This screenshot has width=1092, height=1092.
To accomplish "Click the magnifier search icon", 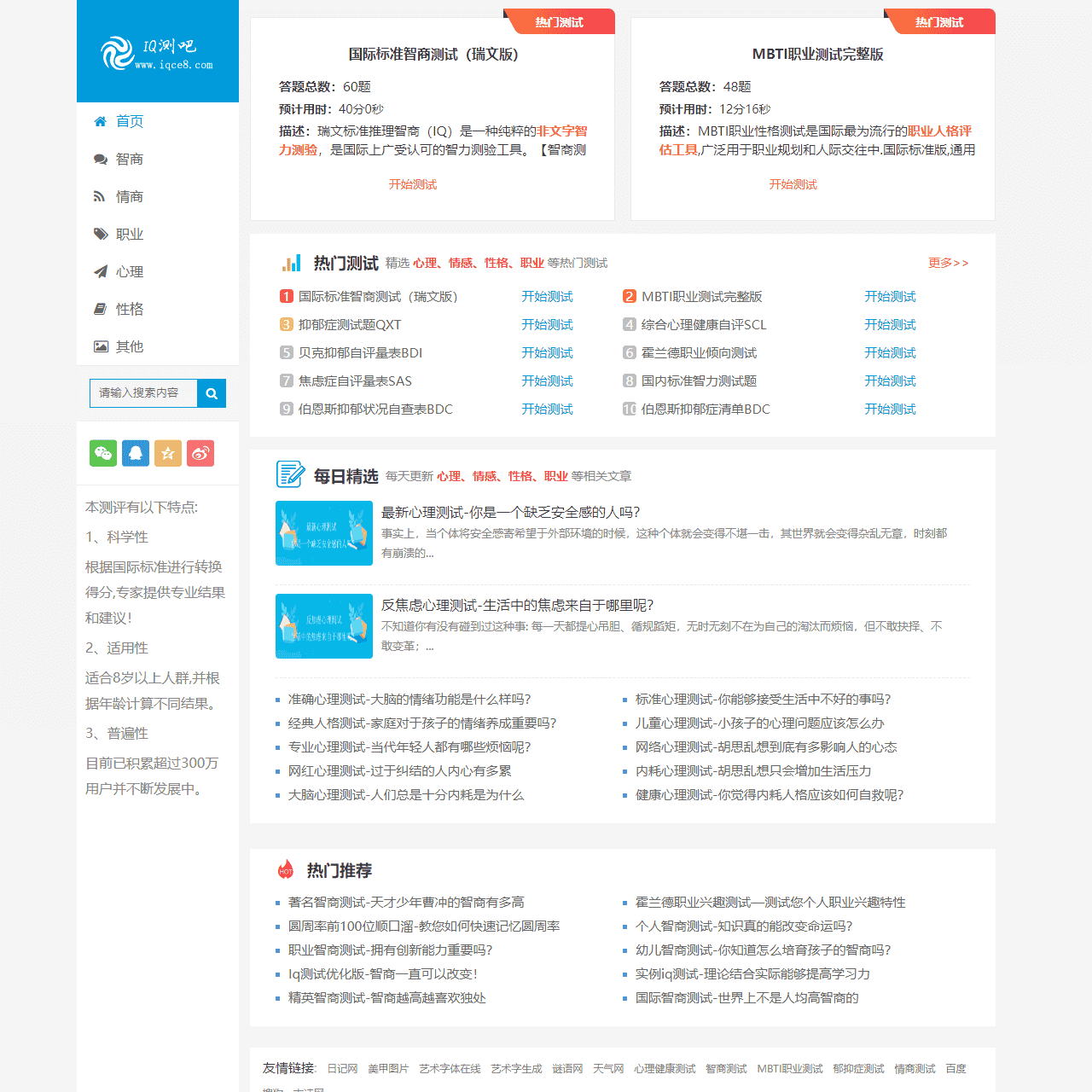I will (212, 393).
